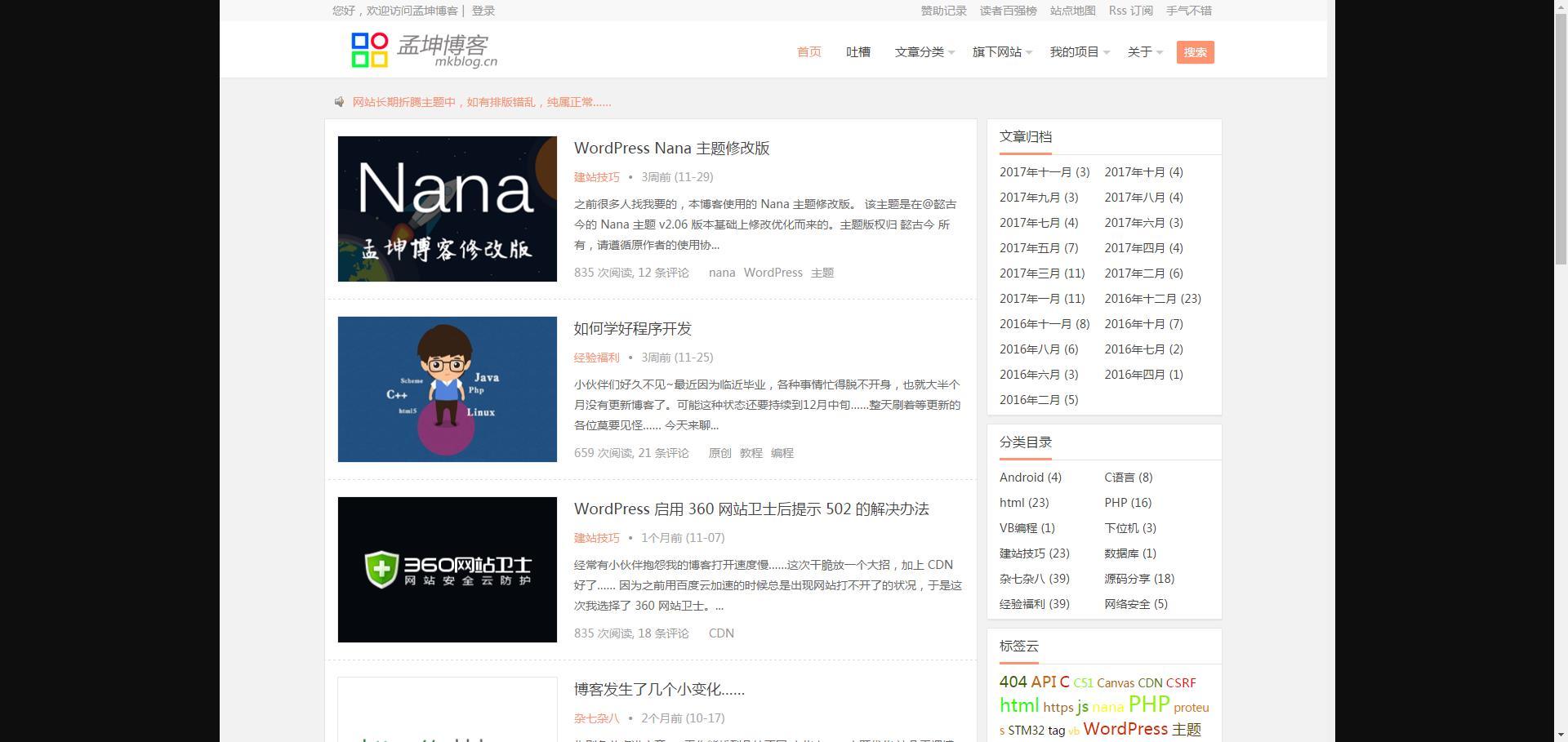This screenshot has height=742, width=1568.
Task: Click 建站技巧 category under Nana post
Action: click(596, 177)
